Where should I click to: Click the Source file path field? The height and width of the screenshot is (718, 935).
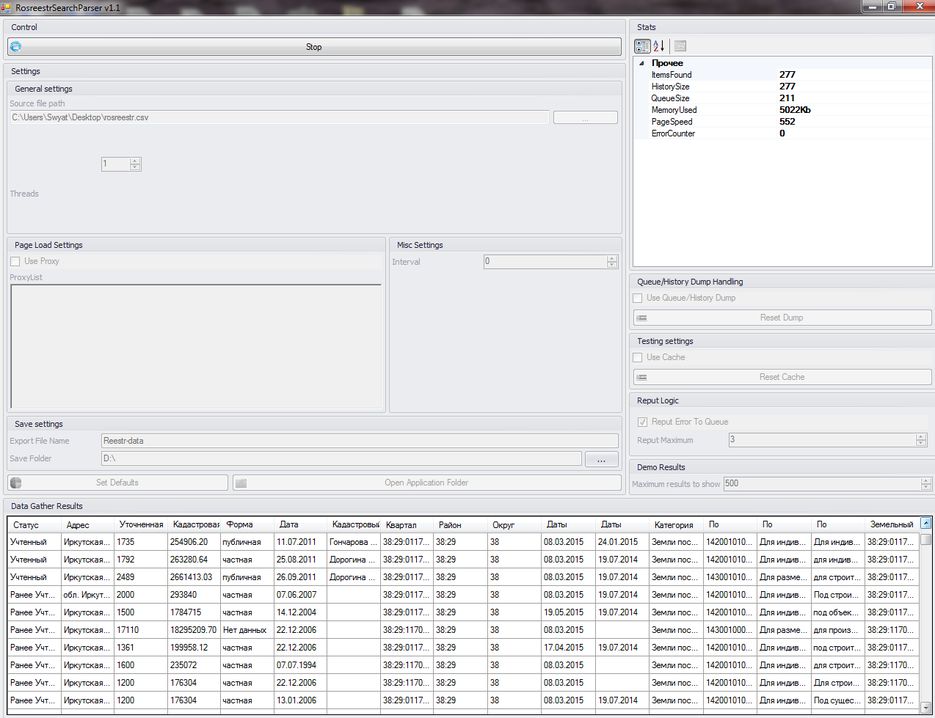click(279, 117)
